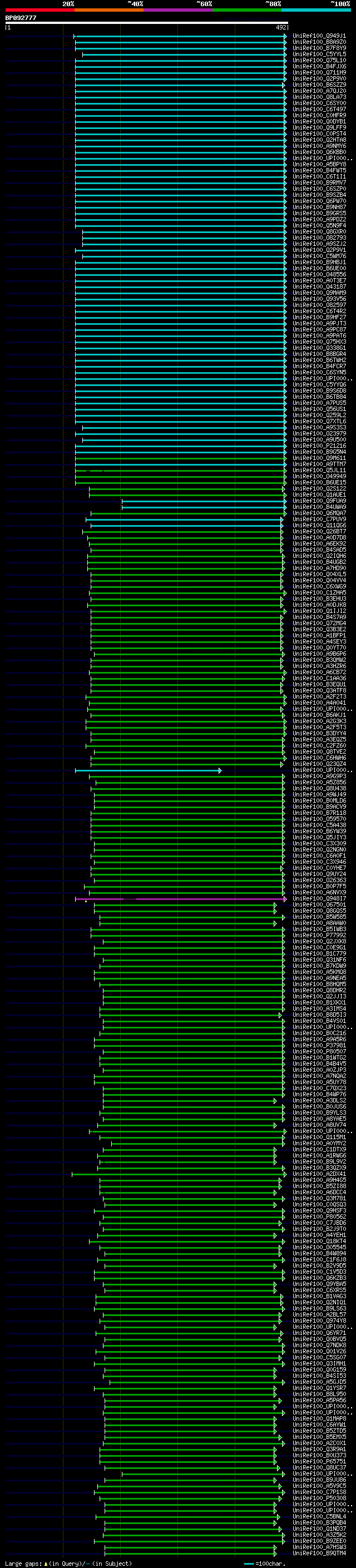
Task: Select the magenta alignment bar of Q94817
Action: [180, 899]
